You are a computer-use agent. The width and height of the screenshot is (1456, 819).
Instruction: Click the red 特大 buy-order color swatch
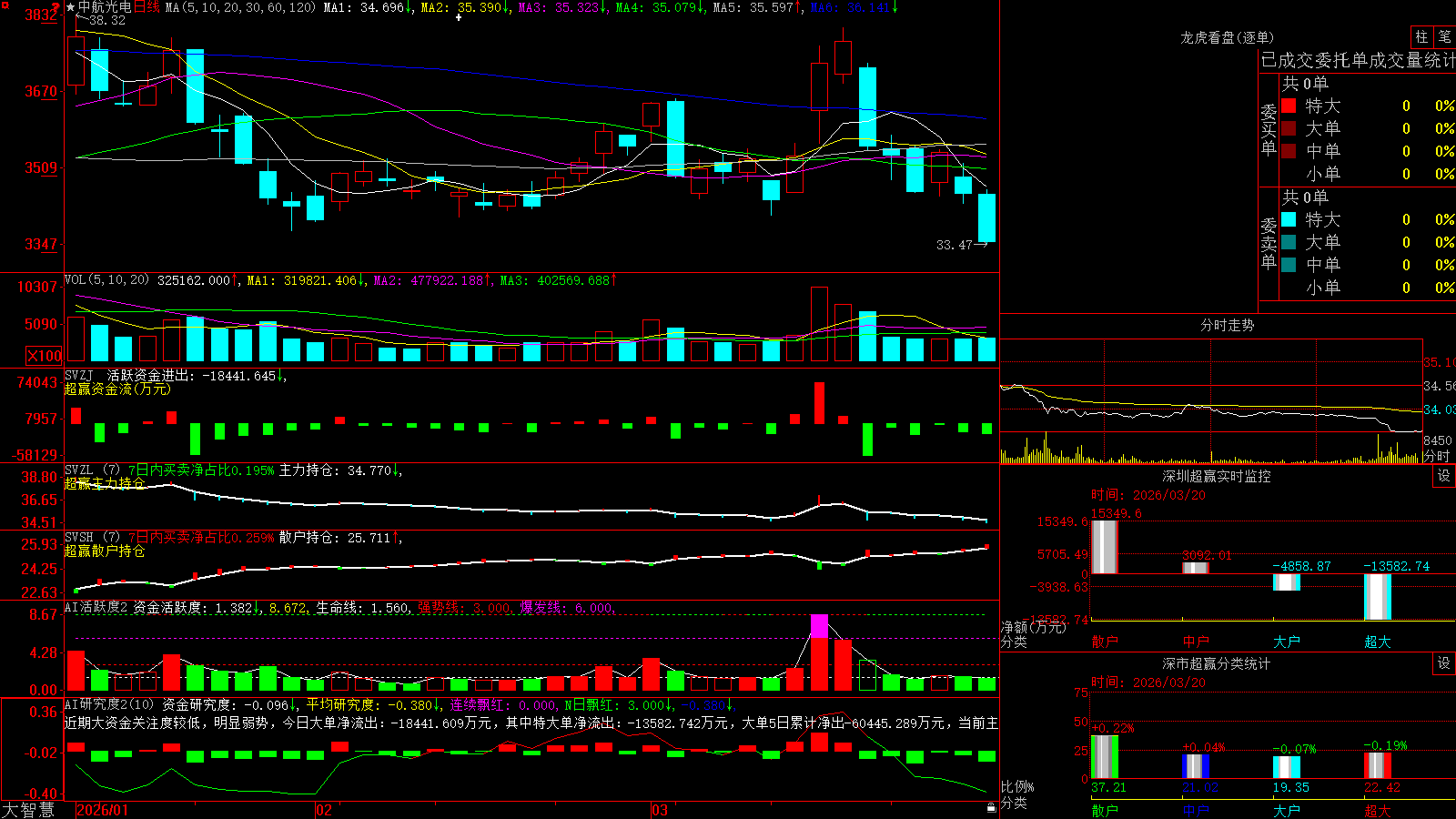1289,106
